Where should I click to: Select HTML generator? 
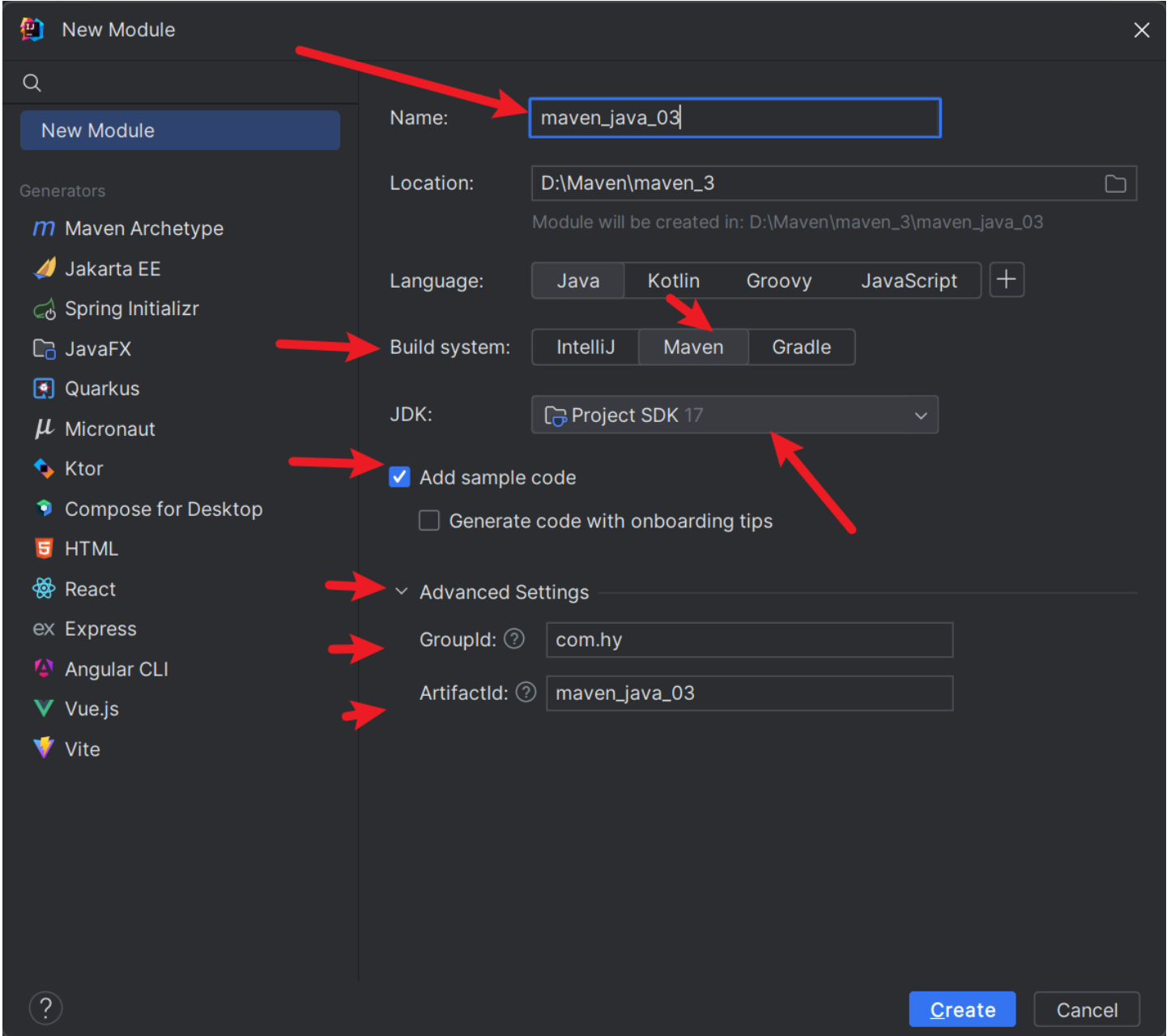coord(92,548)
